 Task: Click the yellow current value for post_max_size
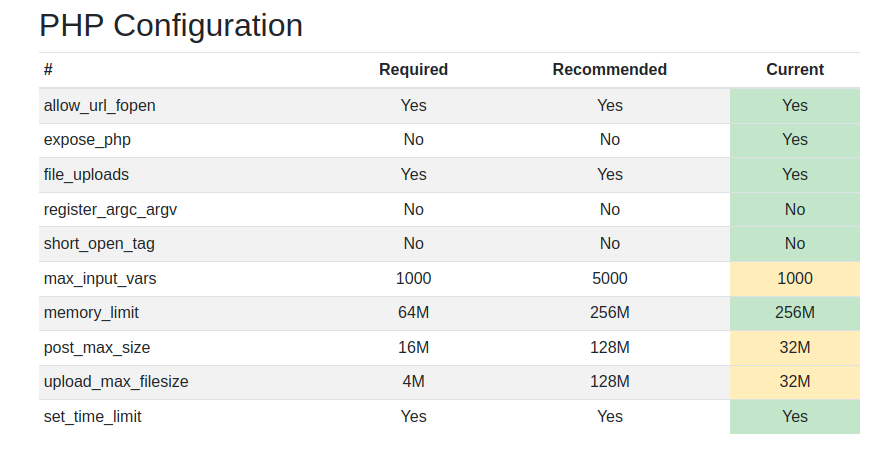click(794, 347)
